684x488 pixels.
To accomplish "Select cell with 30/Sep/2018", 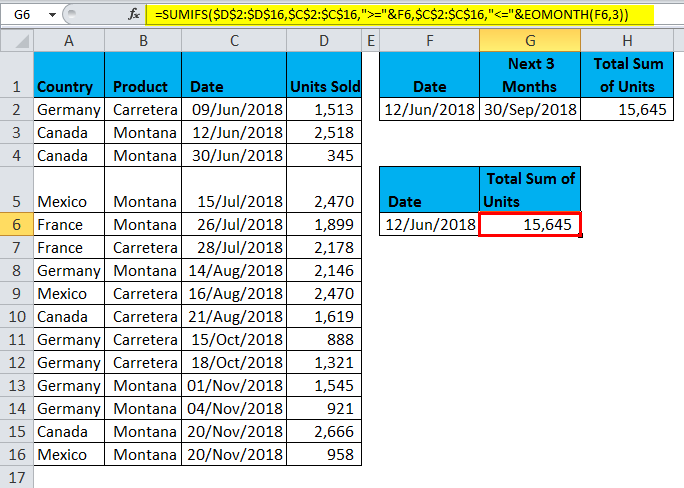I will coord(530,109).
